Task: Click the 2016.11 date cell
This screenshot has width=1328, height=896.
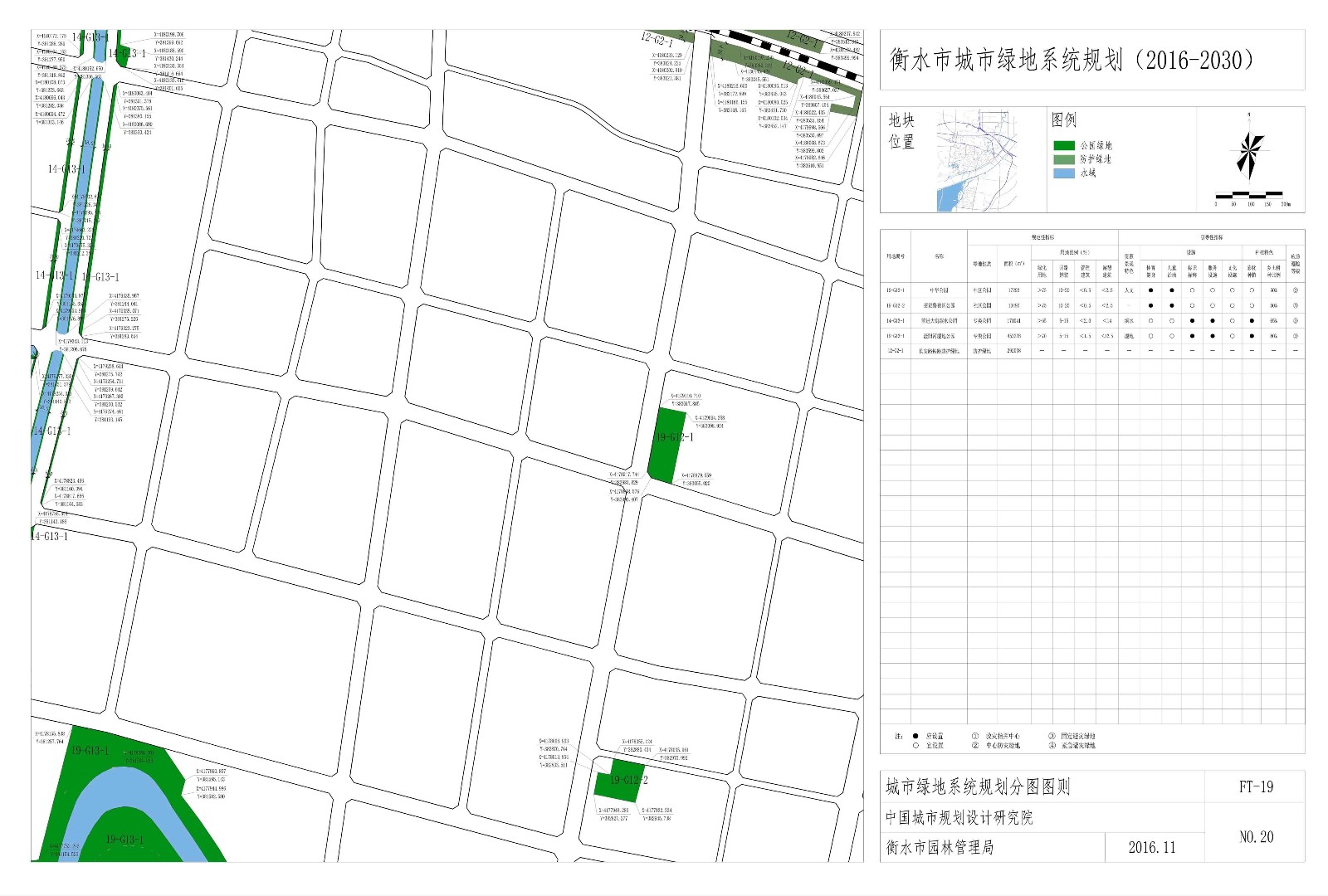Action: [x=1151, y=847]
